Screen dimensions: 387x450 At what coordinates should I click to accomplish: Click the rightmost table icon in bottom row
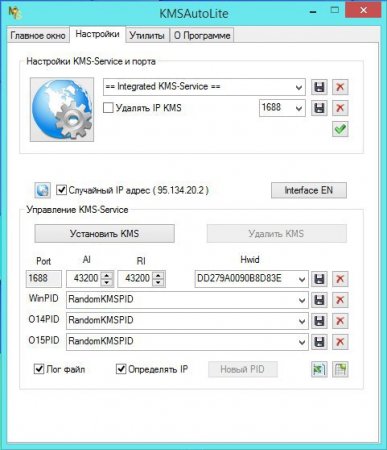click(340, 369)
